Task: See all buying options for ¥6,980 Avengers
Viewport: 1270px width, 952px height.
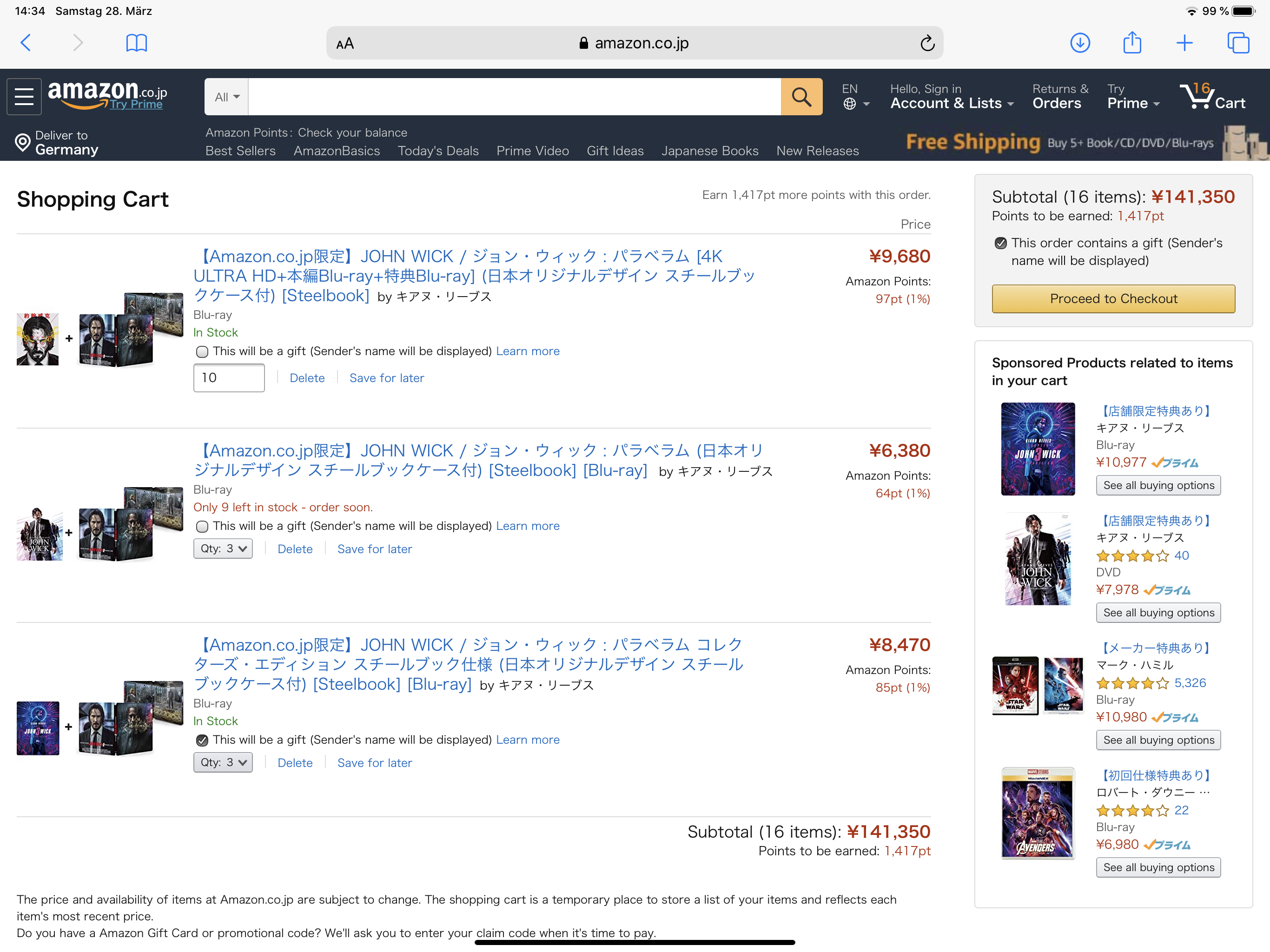Action: coord(1158,867)
